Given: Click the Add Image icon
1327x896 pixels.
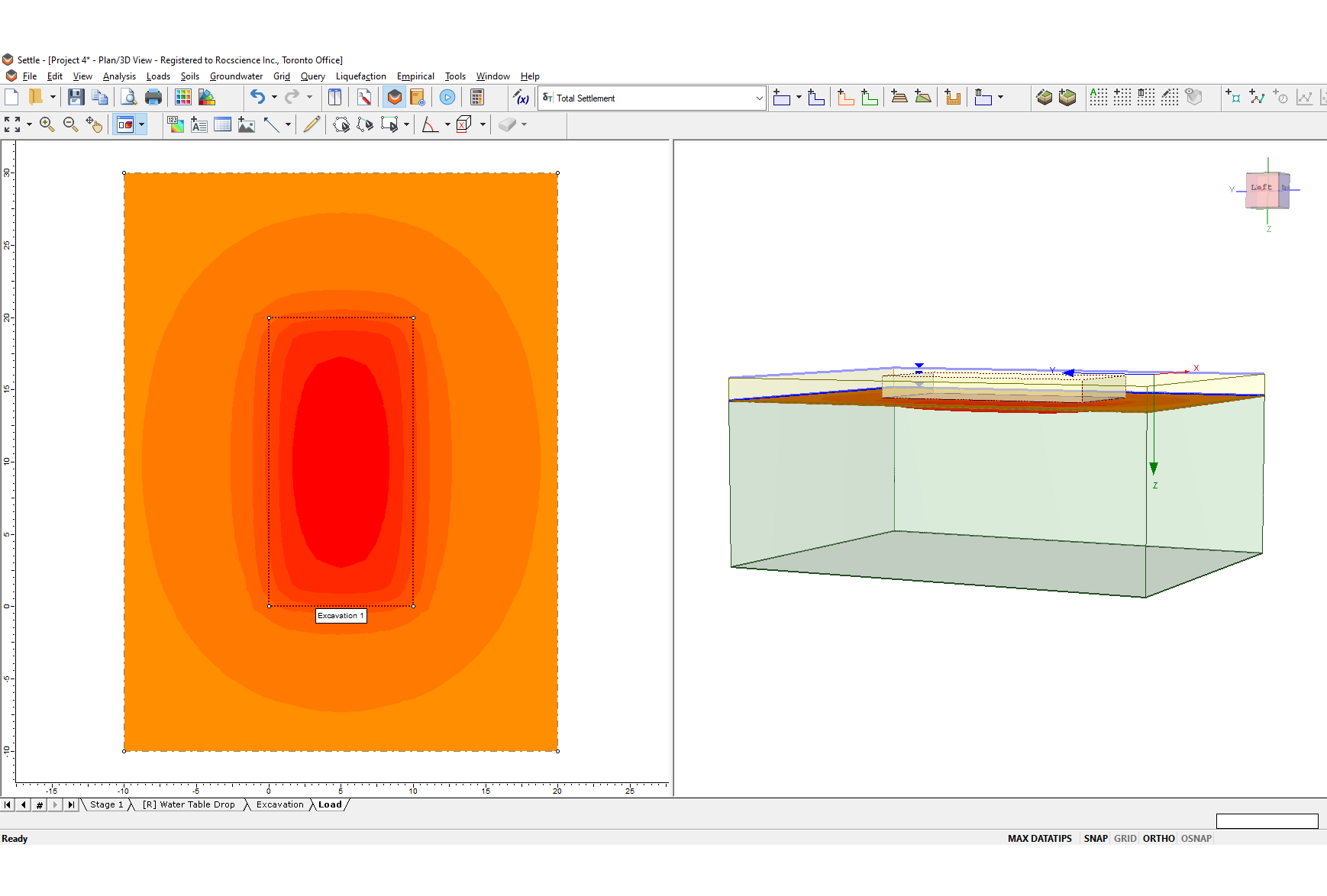Looking at the screenshot, I should (x=247, y=124).
